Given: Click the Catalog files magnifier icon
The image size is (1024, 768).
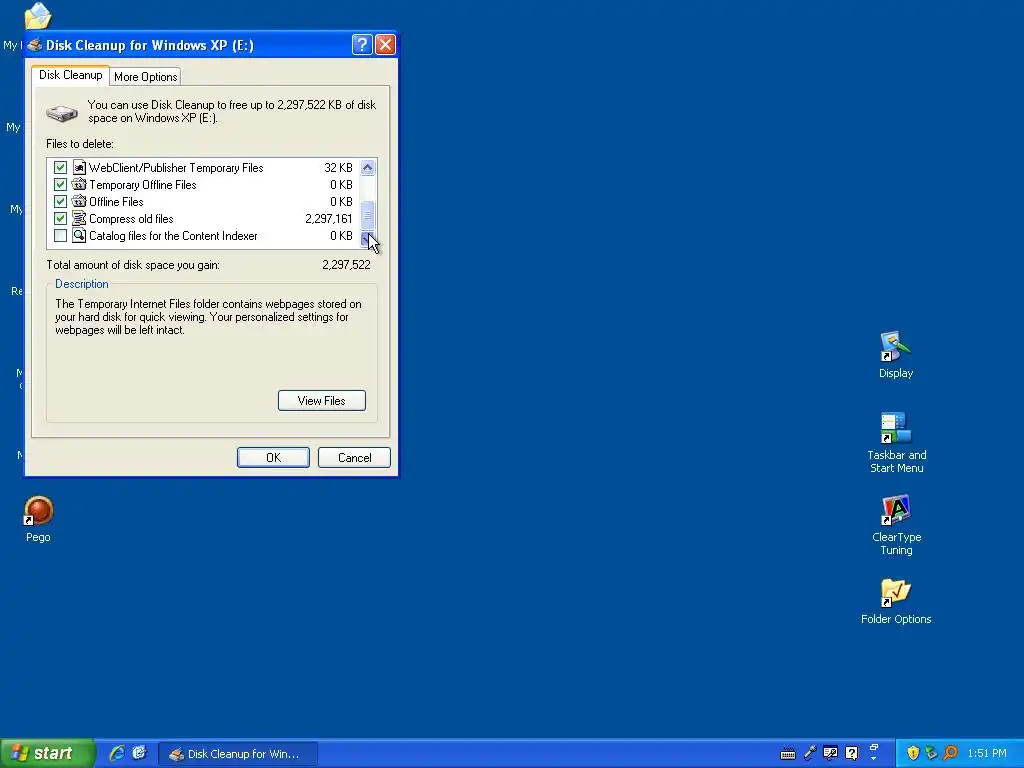Looking at the screenshot, I should (x=79, y=236).
